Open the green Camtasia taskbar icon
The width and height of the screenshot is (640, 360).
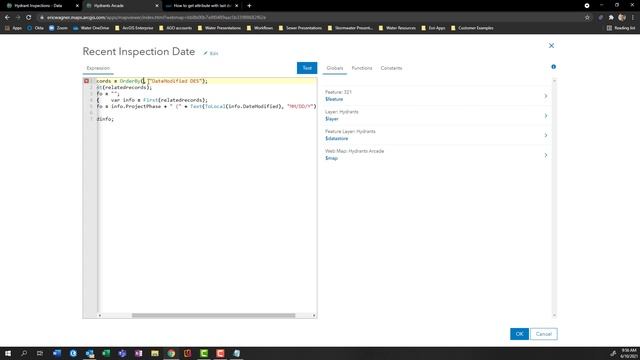(204, 353)
